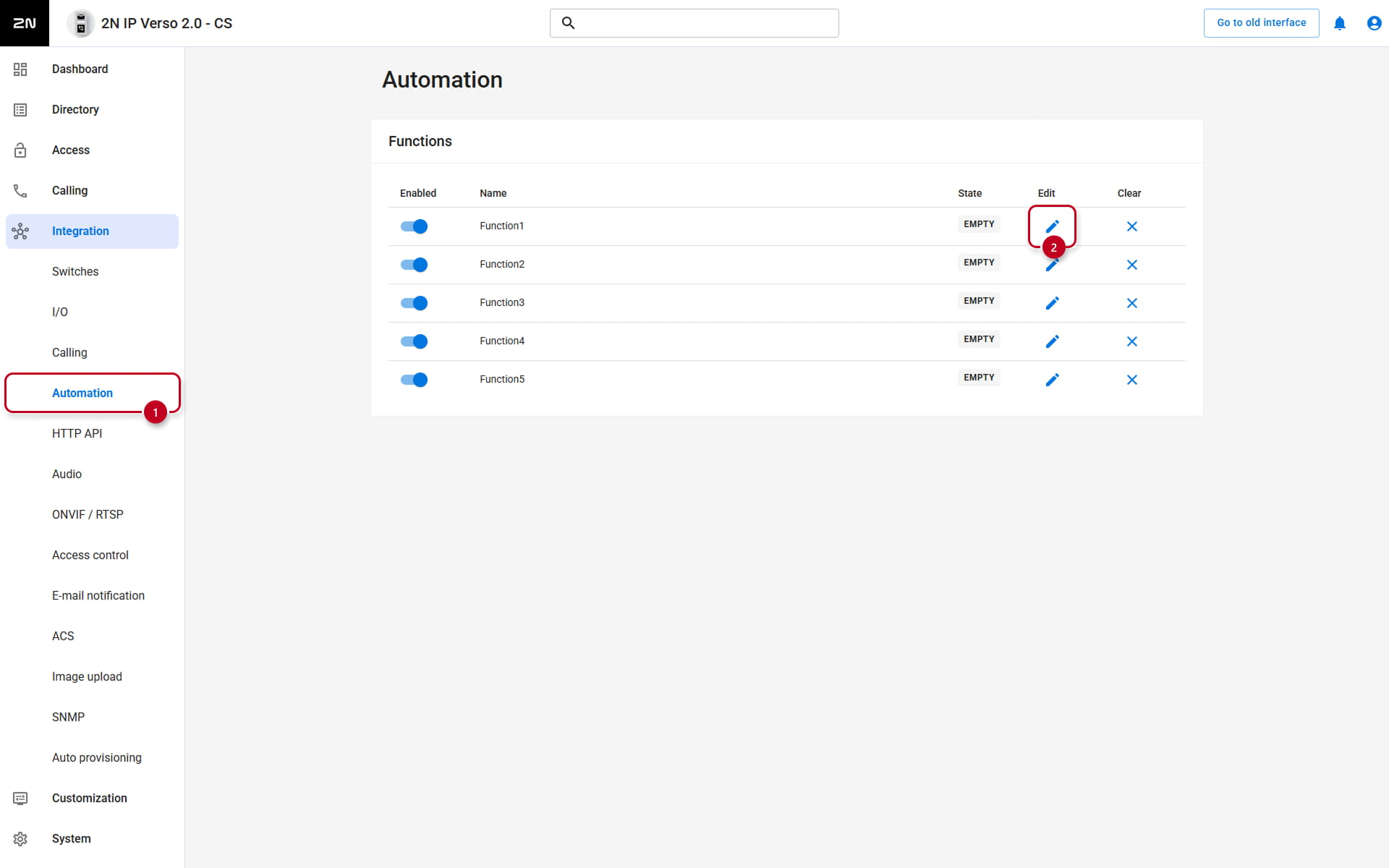Disable Function5 toggle
Viewport: 1389px width, 868px height.
[415, 380]
